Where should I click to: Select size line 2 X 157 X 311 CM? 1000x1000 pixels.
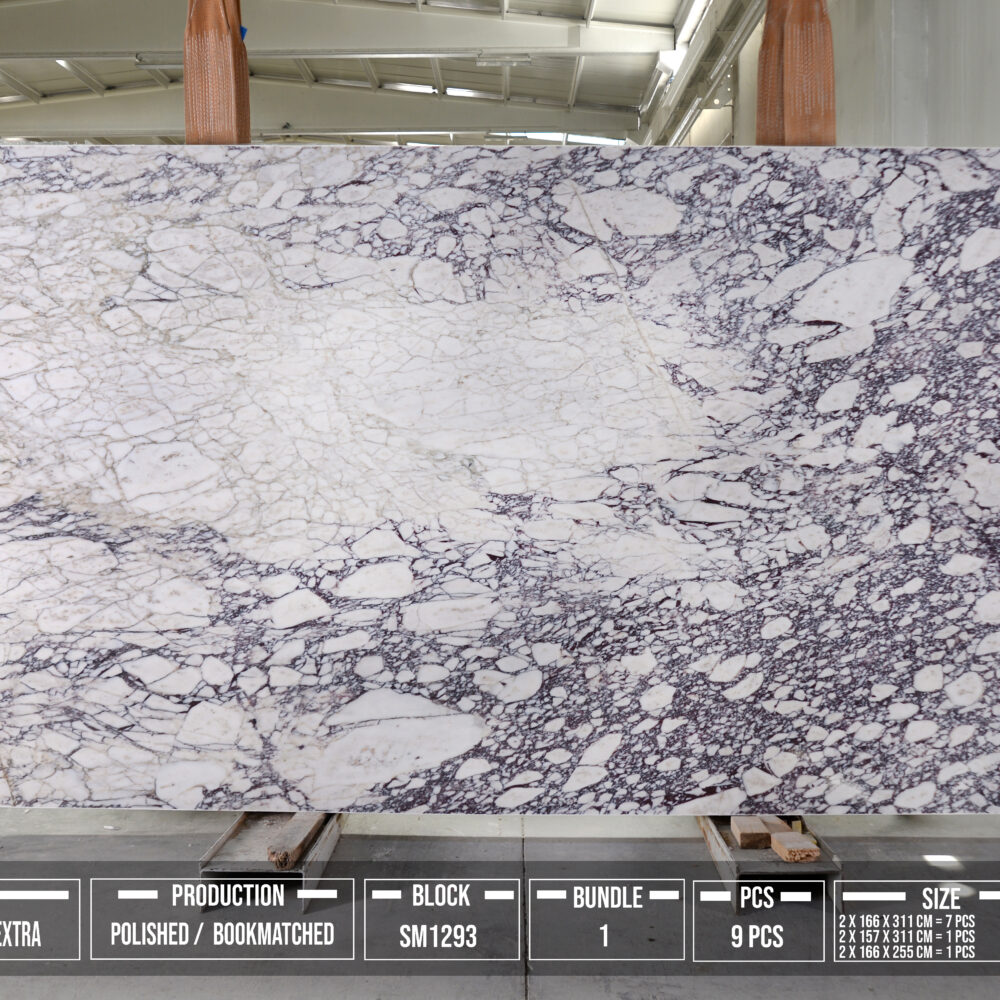[x=905, y=935]
